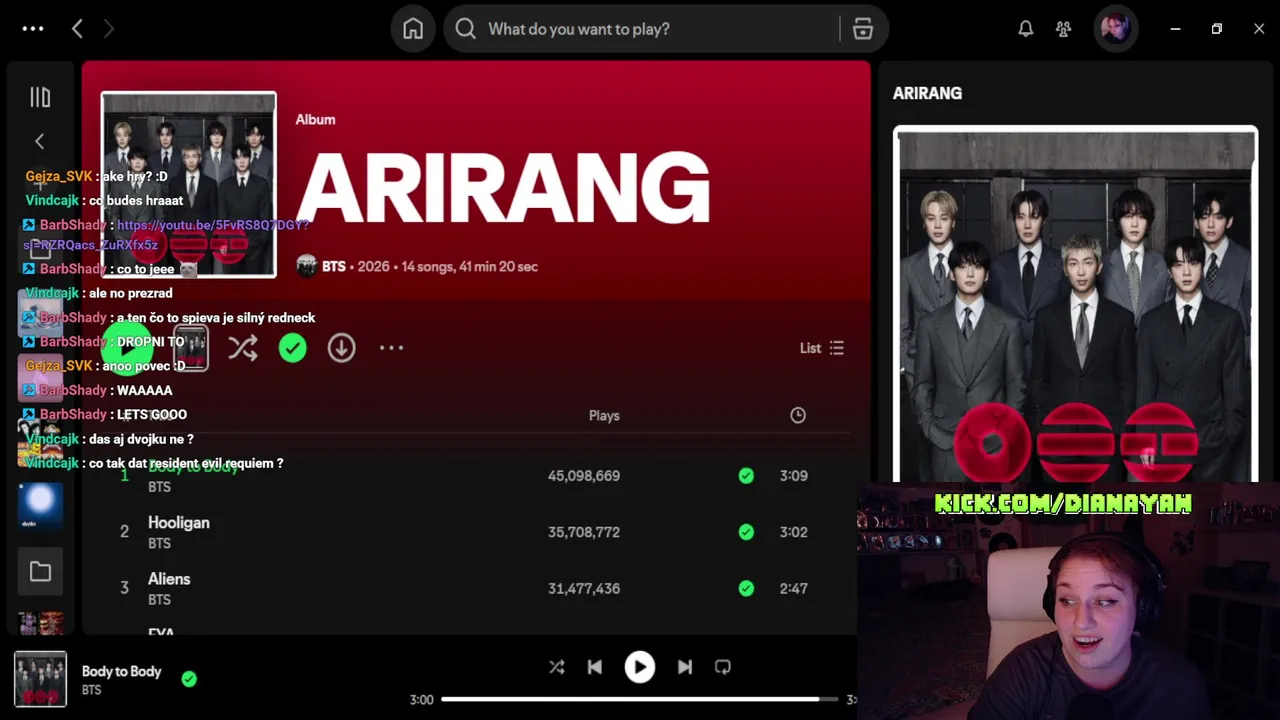Screen dimensions: 1280x720
Task: Open the Home page
Action: click(x=413, y=29)
